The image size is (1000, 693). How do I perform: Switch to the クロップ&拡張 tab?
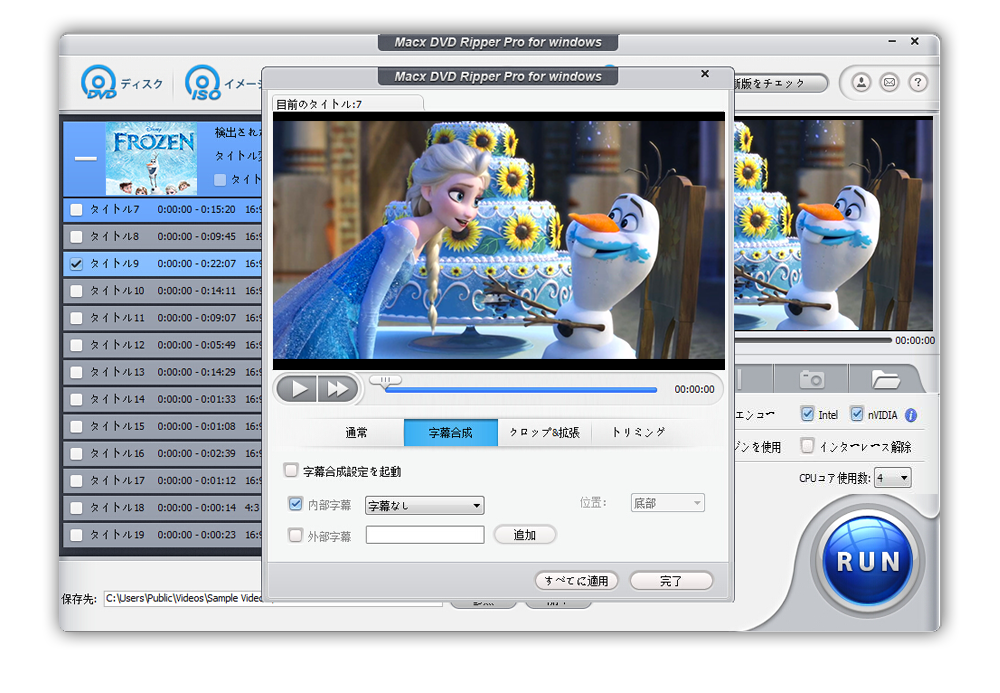point(545,433)
